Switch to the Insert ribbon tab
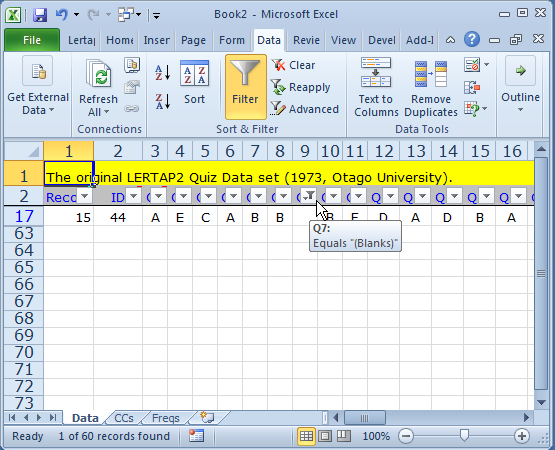 tap(156, 40)
